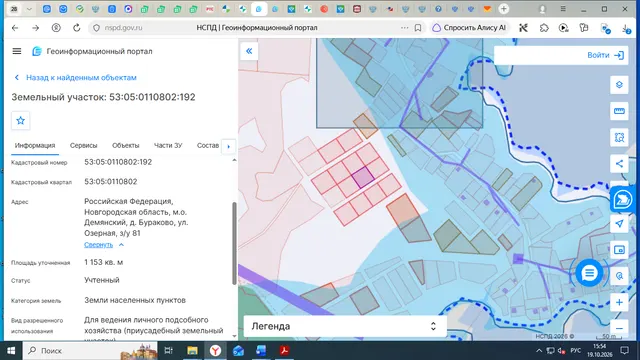Open browser downloads arrow icon
The height and width of the screenshot is (360, 640).
tap(626, 28)
